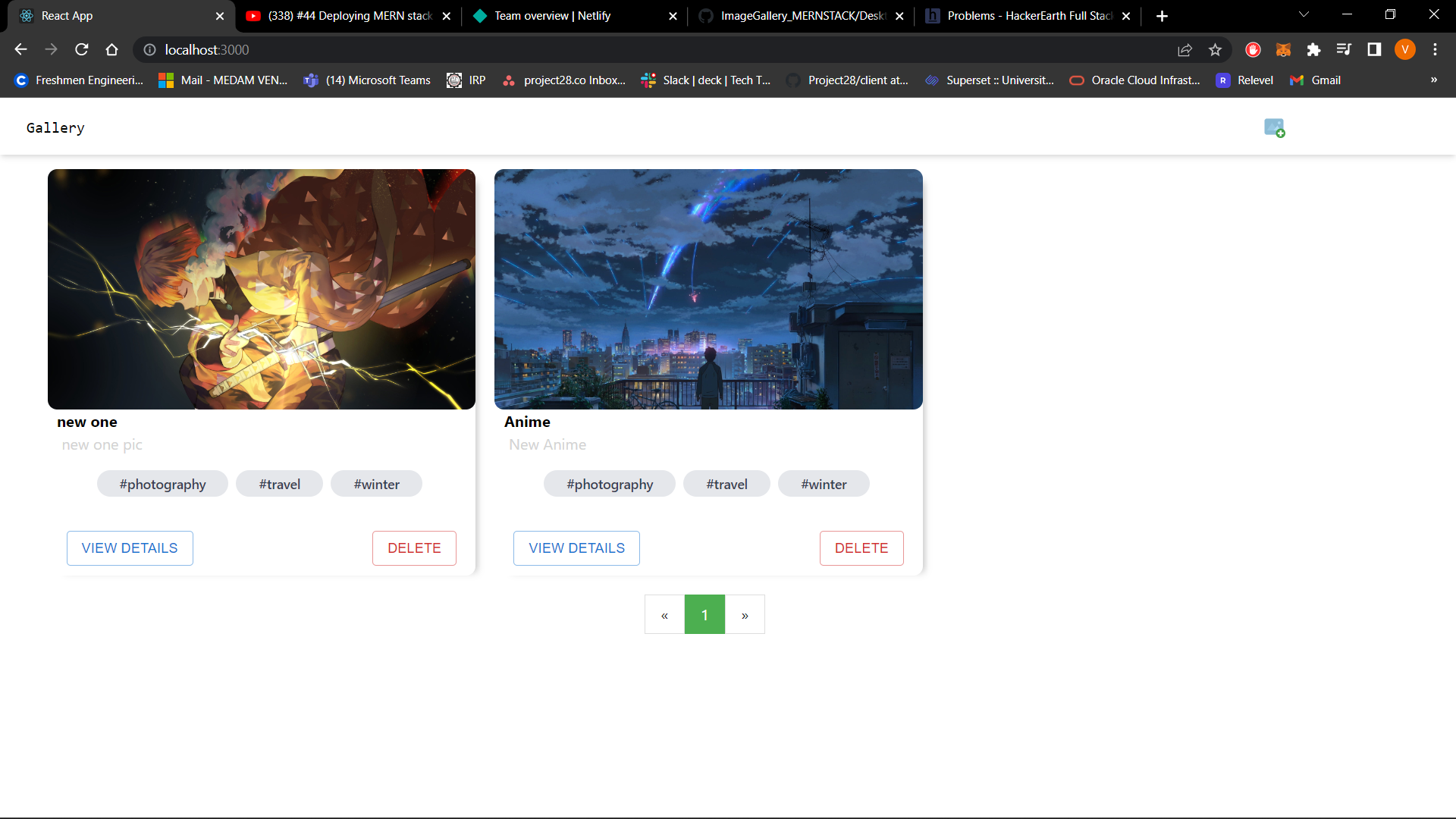Click #winter tag on 'new one' card
1456x819 pixels.
376,484
